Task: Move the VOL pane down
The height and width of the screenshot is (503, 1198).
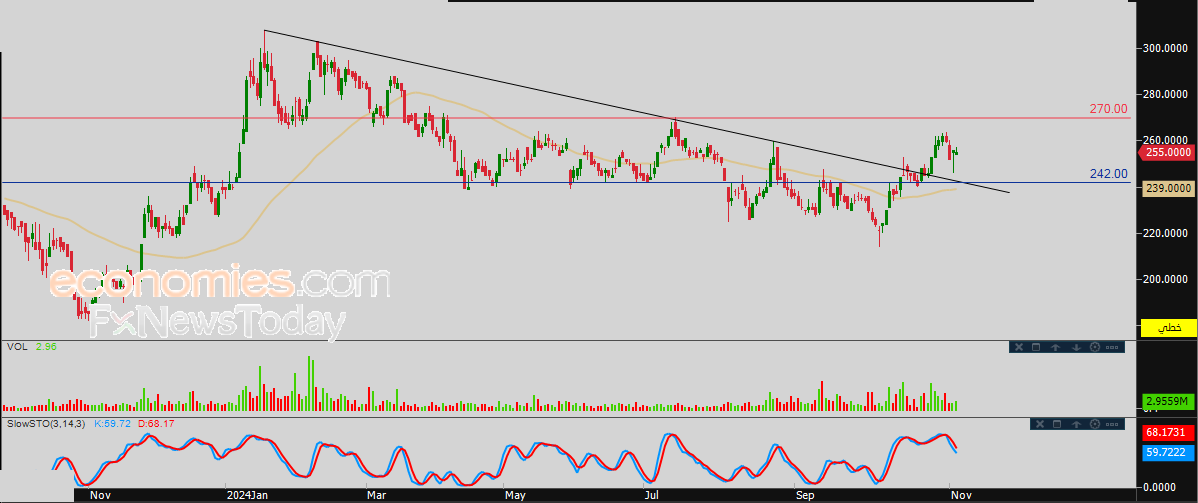Action: pyautogui.click(x=1076, y=347)
